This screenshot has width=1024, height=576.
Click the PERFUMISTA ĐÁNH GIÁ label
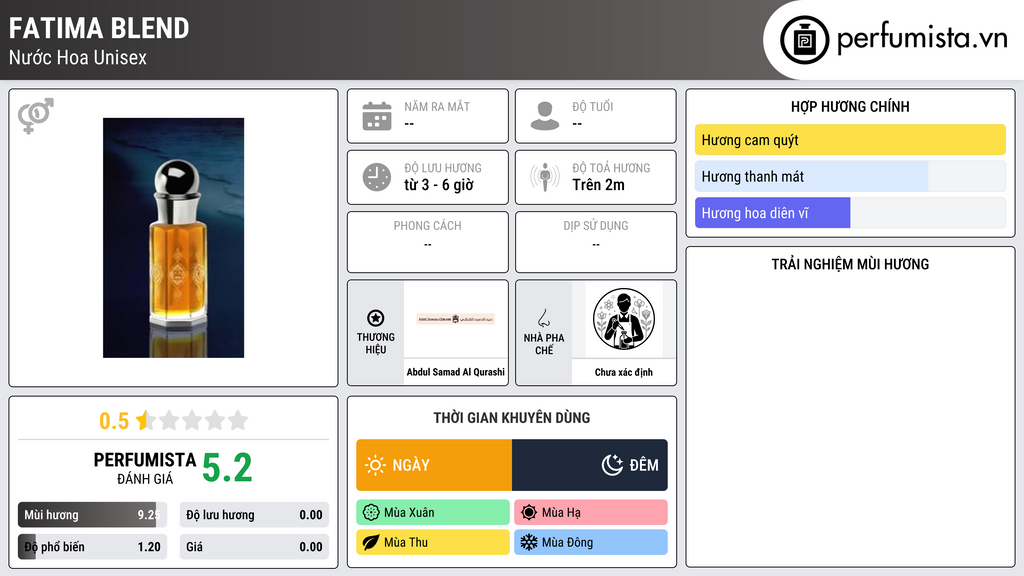click(145, 468)
